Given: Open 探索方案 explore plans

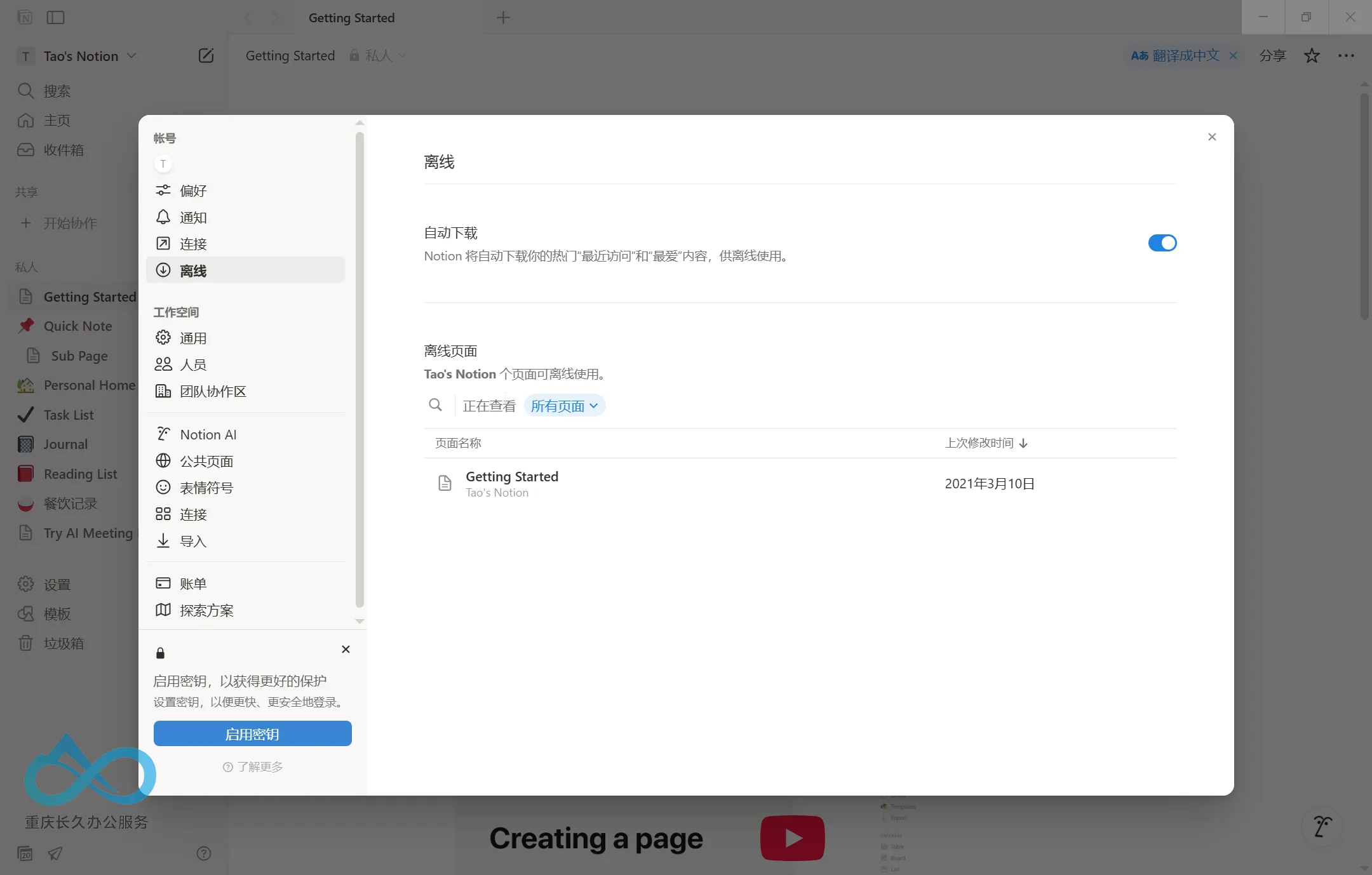Looking at the screenshot, I should [245, 610].
